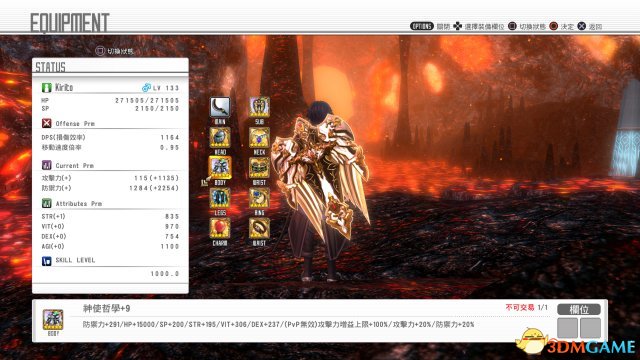The width and height of the screenshot is (640, 360).
Task: Click the 選擇裝備欄位 label in header
Action: coord(484,27)
